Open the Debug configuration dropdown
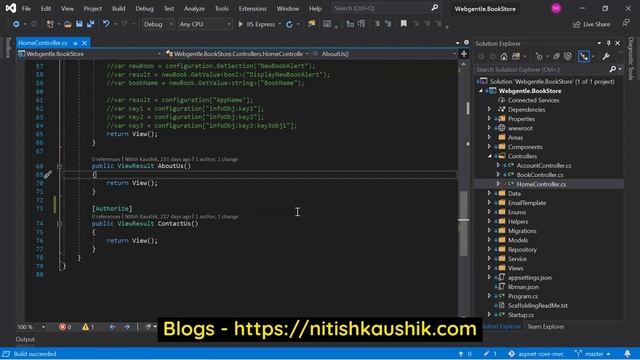This screenshot has height=360, width=640. coord(158,24)
